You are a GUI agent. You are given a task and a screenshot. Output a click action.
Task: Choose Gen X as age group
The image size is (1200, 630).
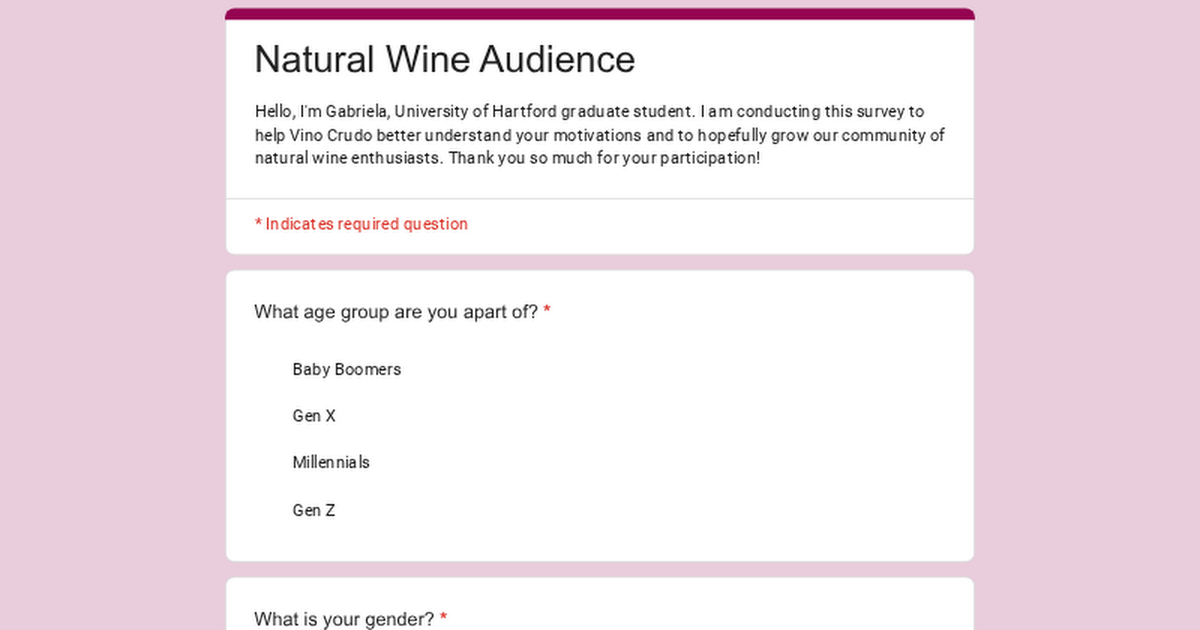point(314,416)
